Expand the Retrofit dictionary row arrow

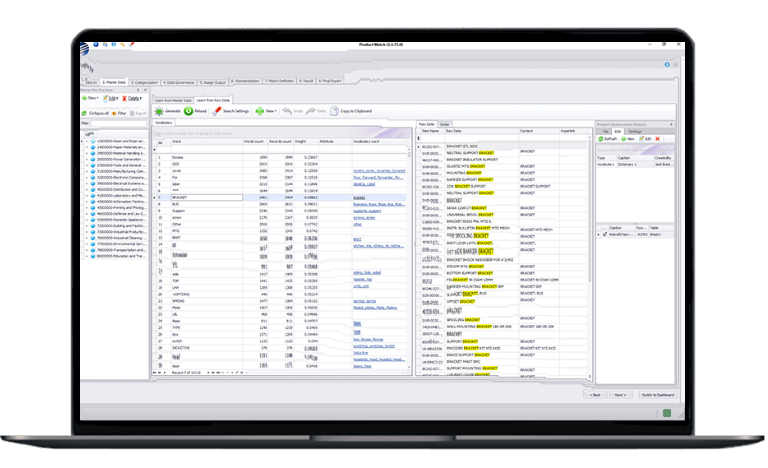599,235
